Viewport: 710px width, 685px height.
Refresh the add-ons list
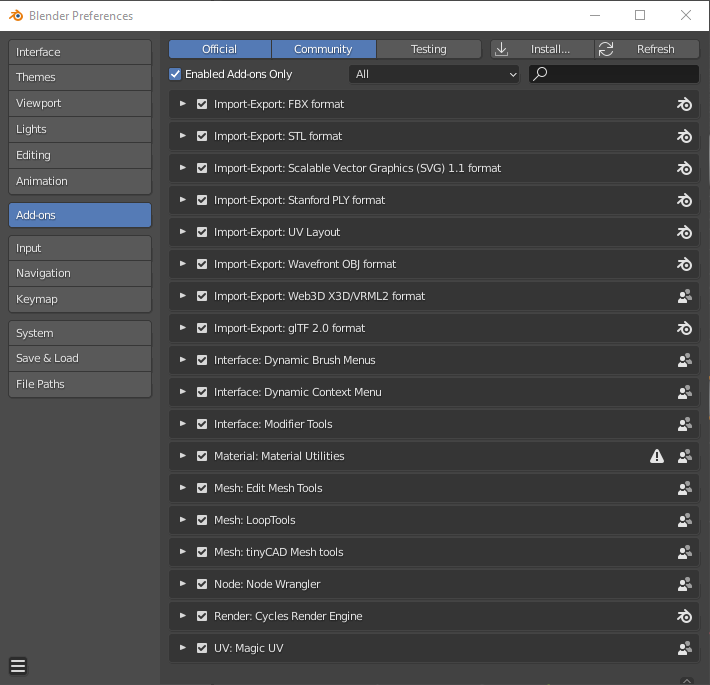click(647, 49)
